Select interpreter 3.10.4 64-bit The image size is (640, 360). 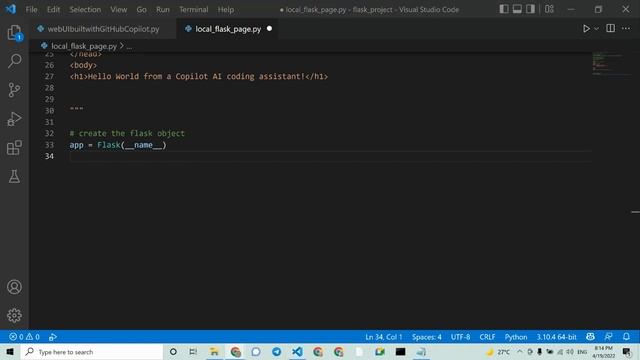556,337
